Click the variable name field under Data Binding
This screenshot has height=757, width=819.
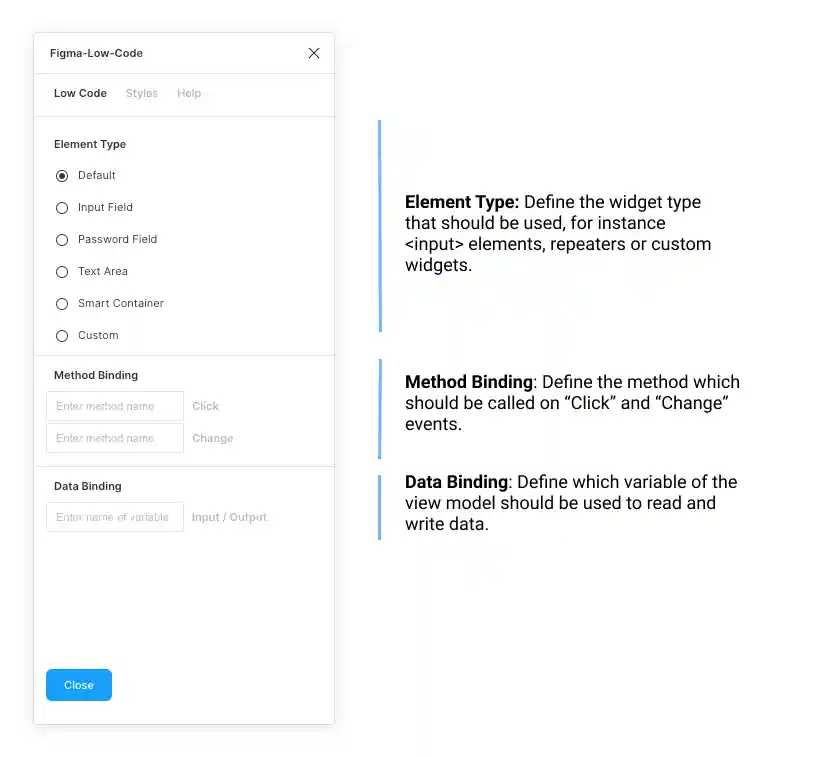click(114, 517)
